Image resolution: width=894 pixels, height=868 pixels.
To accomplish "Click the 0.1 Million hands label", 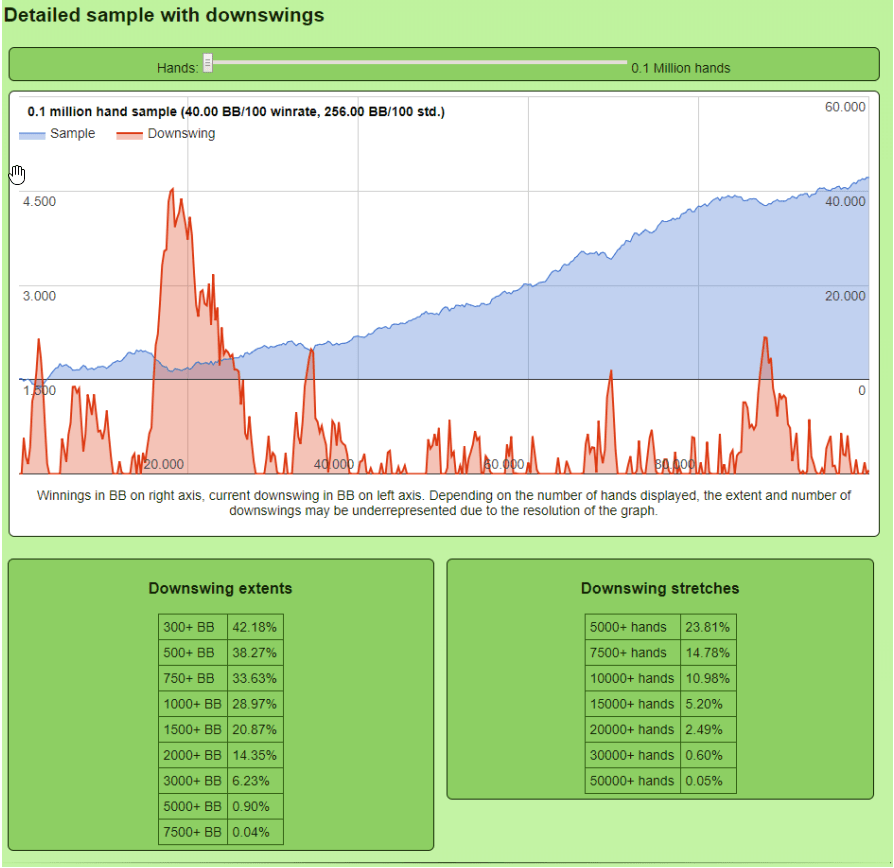I will click(680, 69).
